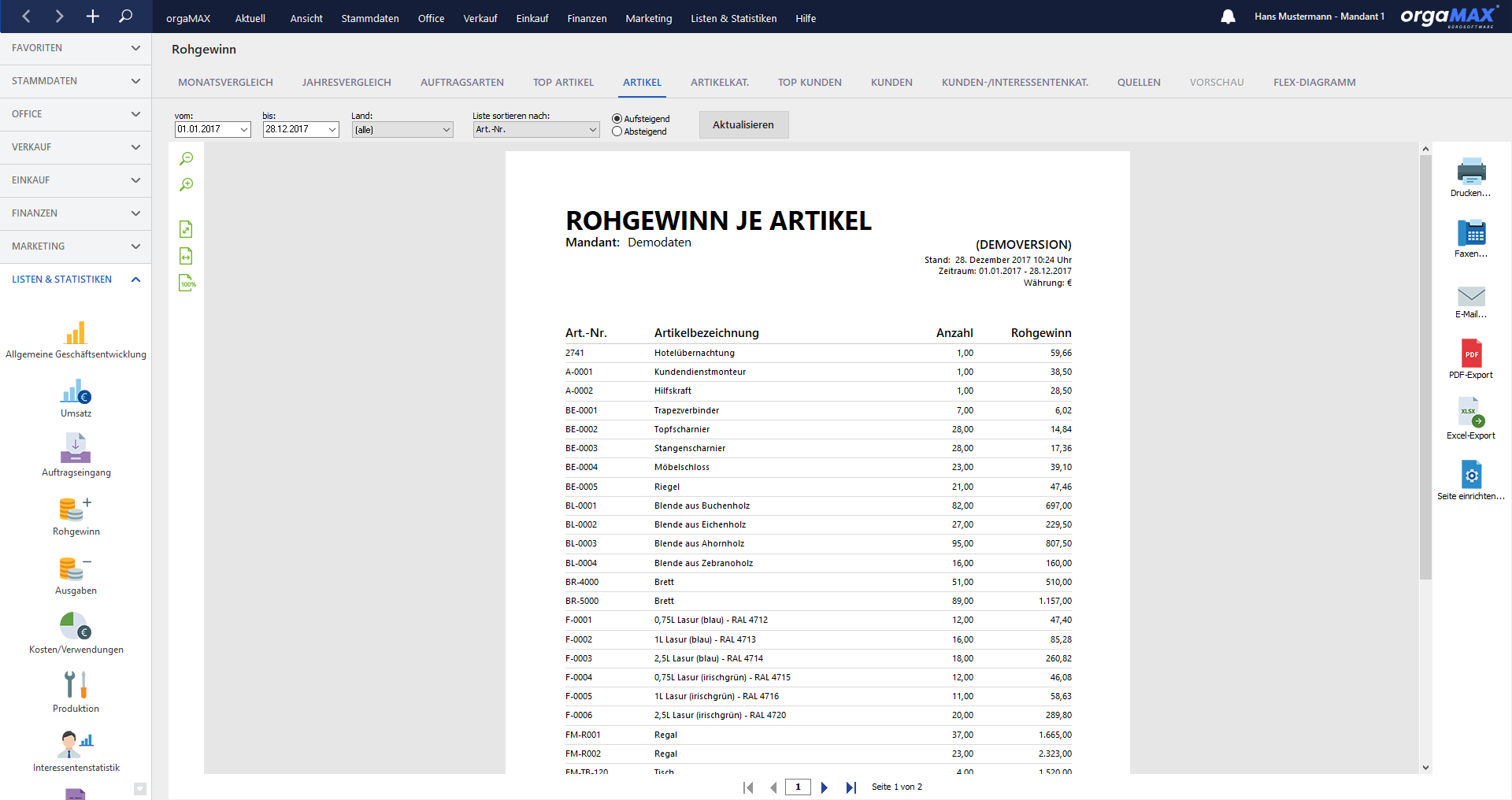Switch to TOP ARTIKEL tab

(563, 82)
